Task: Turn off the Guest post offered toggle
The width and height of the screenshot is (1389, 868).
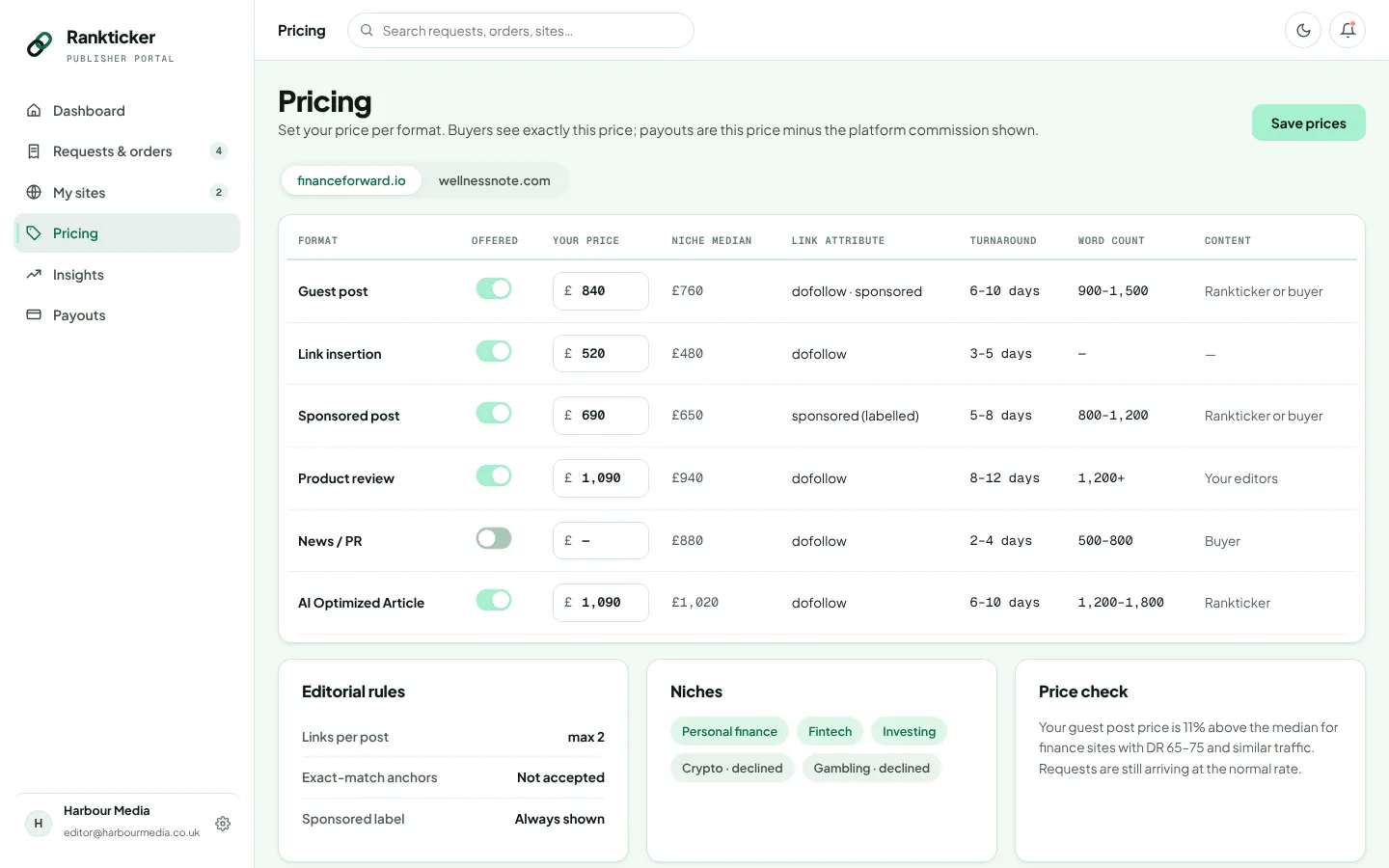Action: [494, 288]
